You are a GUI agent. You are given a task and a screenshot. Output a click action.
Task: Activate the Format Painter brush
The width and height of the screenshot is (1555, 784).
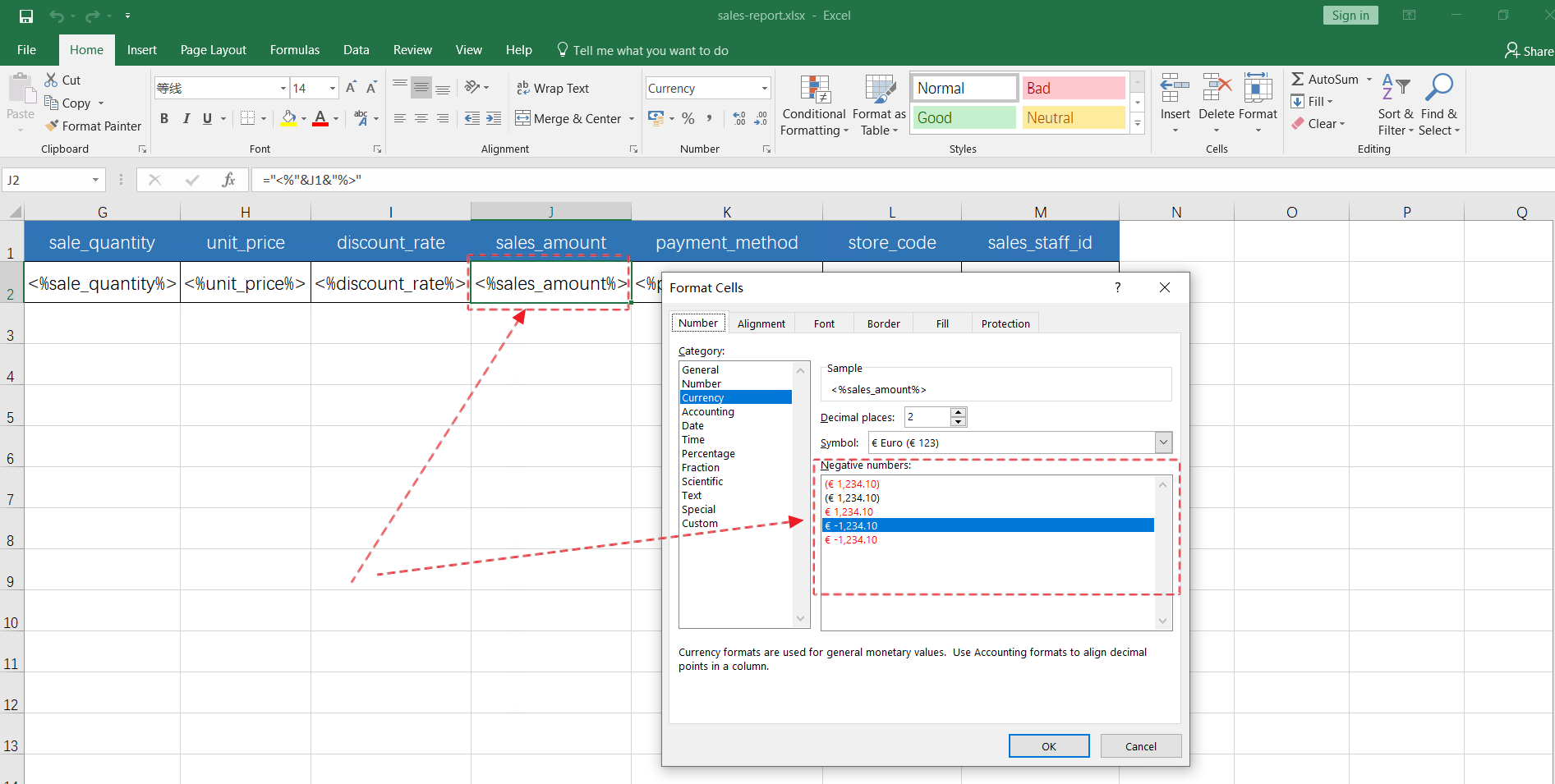coord(52,126)
